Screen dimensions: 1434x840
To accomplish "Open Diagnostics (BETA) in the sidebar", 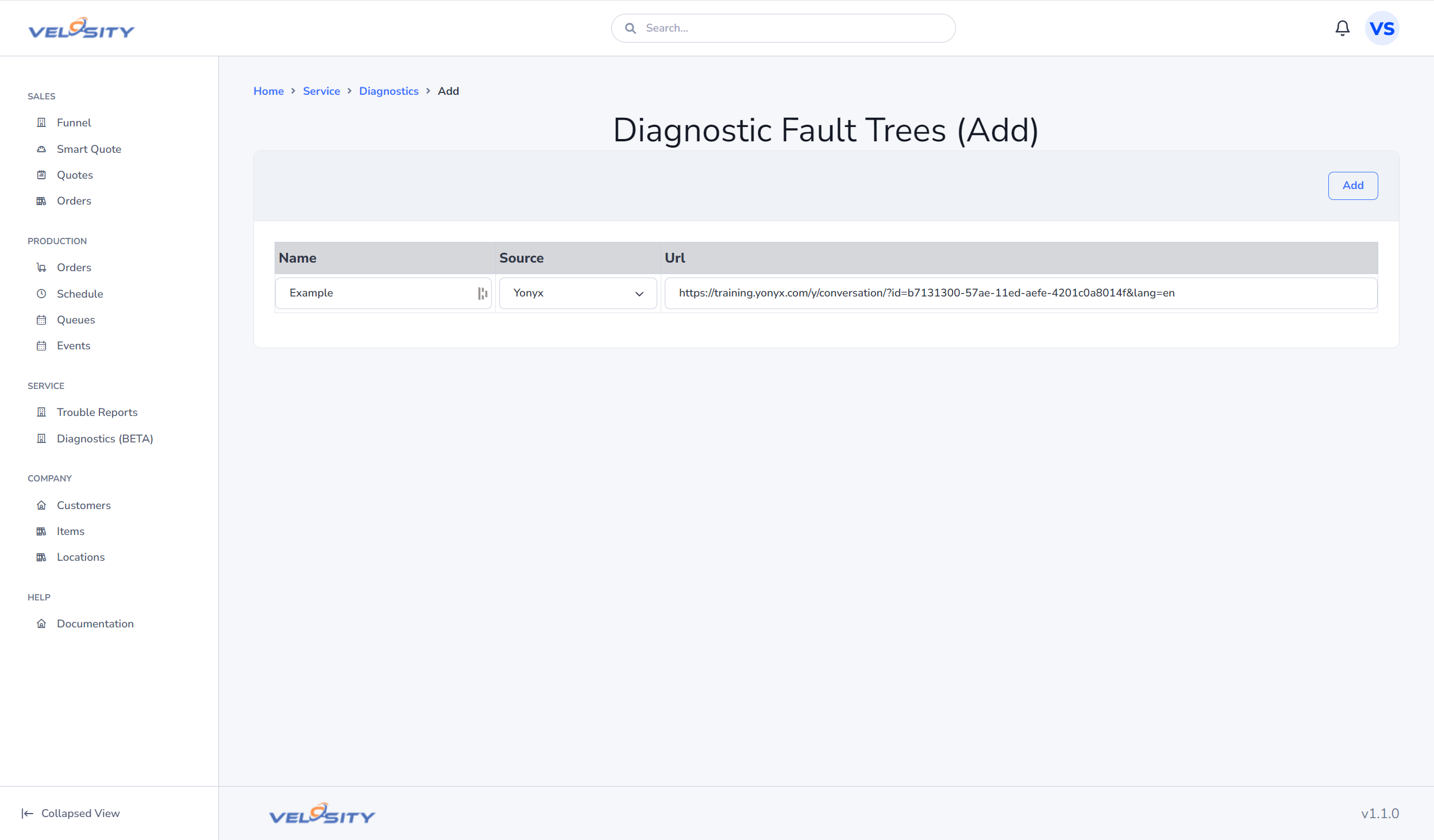I will tap(105, 438).
